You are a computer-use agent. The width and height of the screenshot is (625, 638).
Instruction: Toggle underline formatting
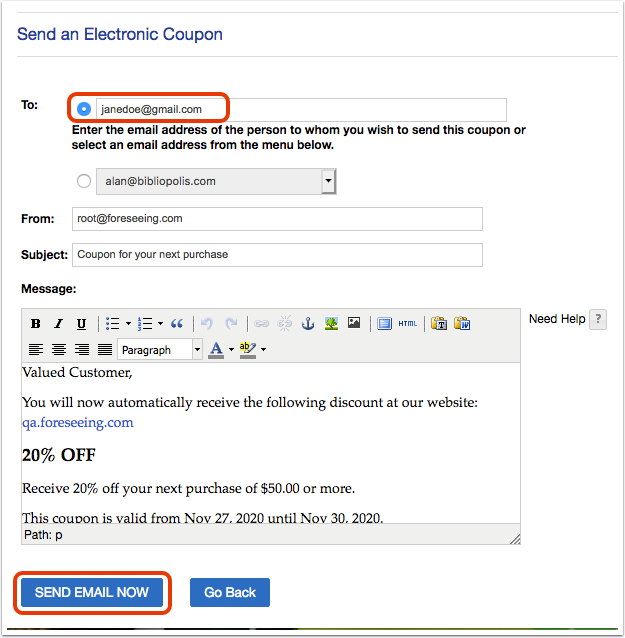click(x=81, y=324)
